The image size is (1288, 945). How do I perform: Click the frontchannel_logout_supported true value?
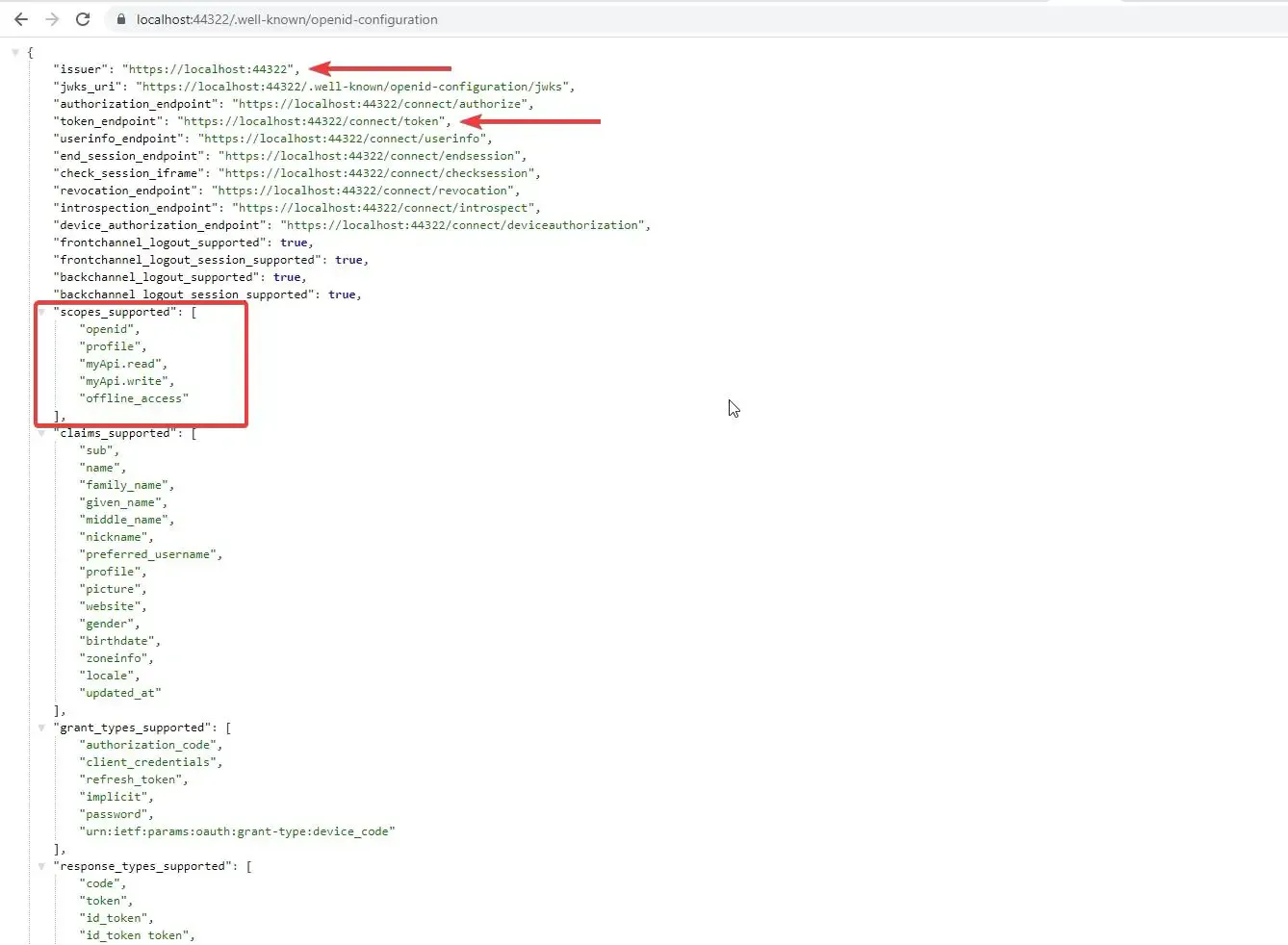295,243
